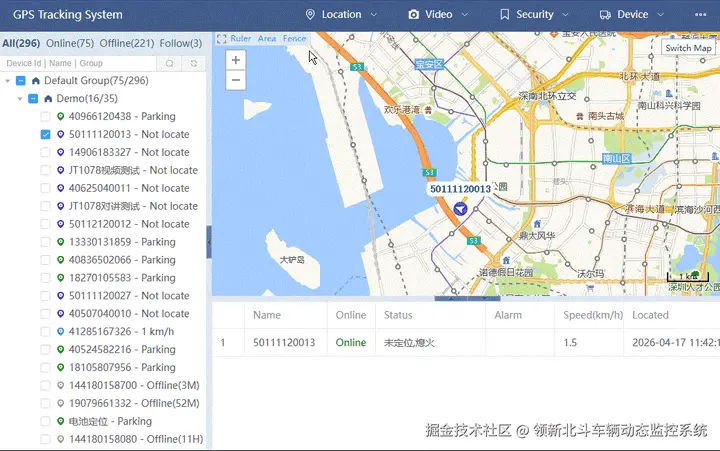Click status pin icon of 40836502066

coord(60,260)
